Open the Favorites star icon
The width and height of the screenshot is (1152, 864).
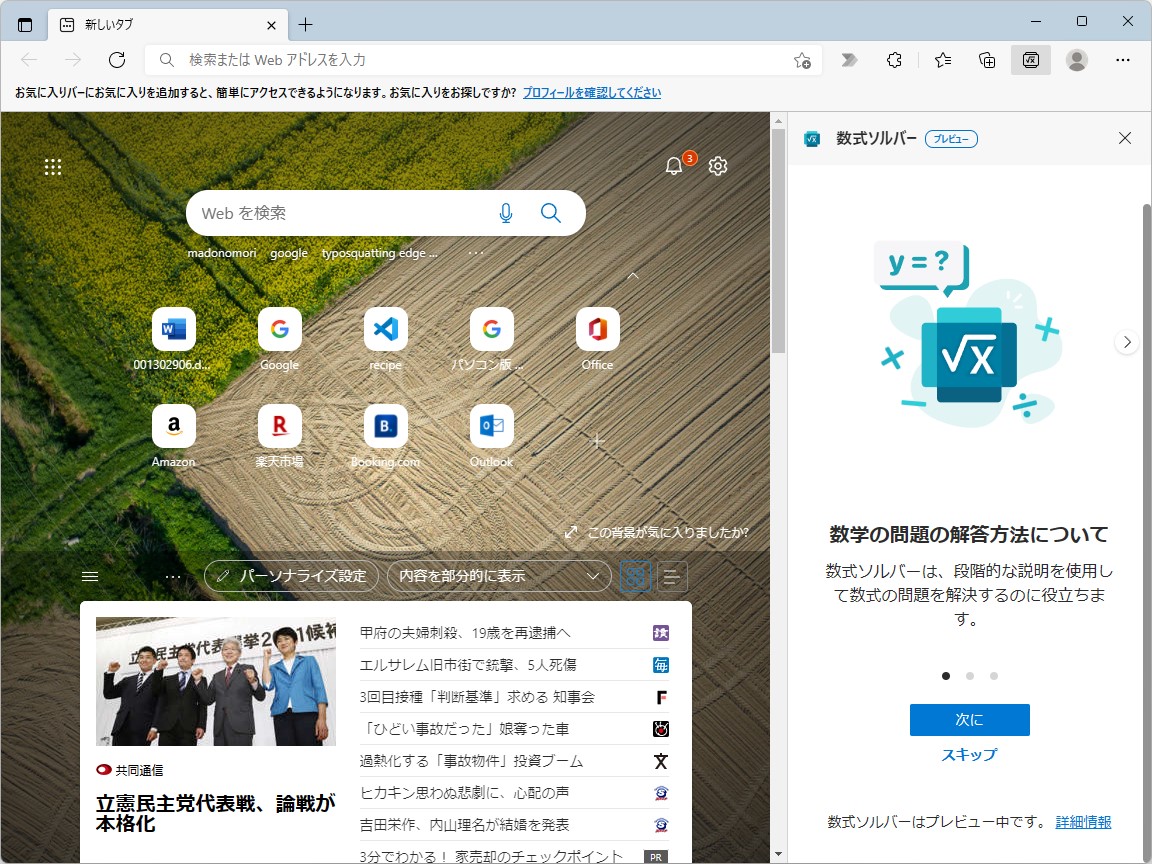941,60
